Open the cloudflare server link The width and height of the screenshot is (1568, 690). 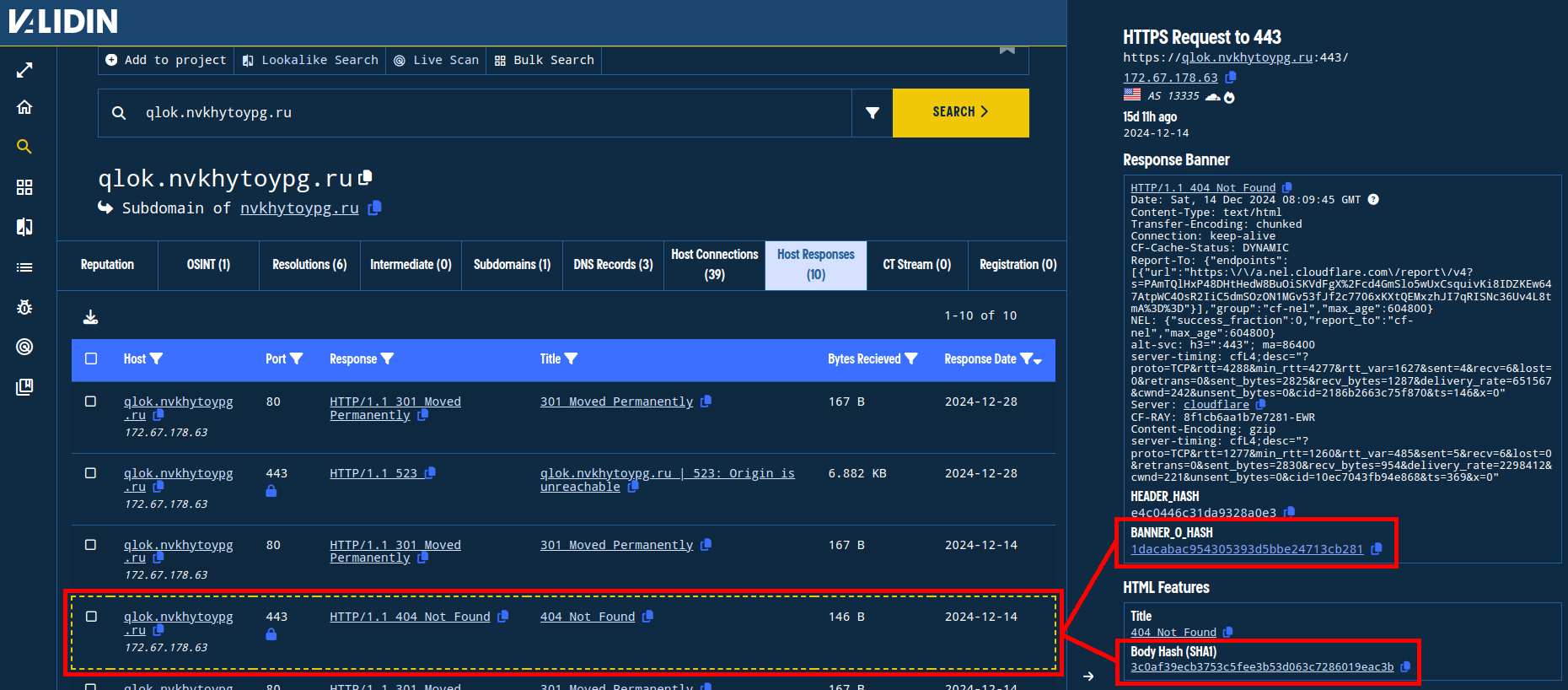click(x=1216, y=405)
